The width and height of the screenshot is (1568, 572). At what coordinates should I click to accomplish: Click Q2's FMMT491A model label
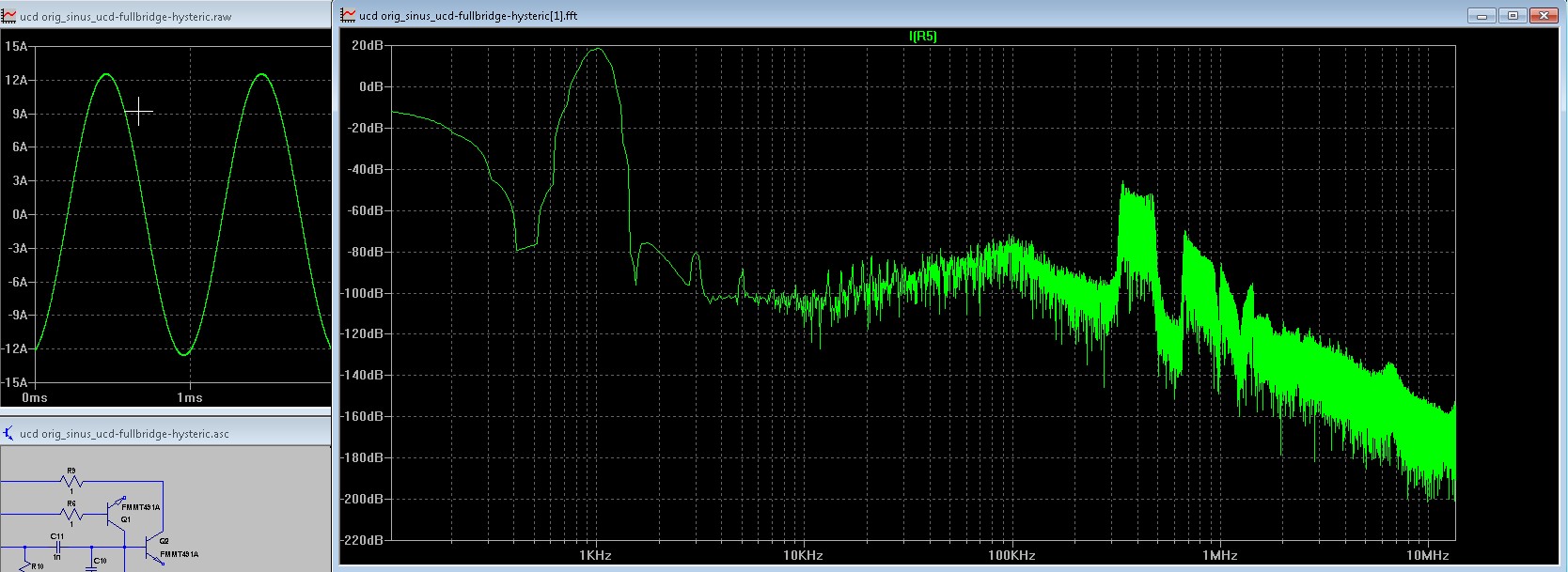click(x=179, y=554)
